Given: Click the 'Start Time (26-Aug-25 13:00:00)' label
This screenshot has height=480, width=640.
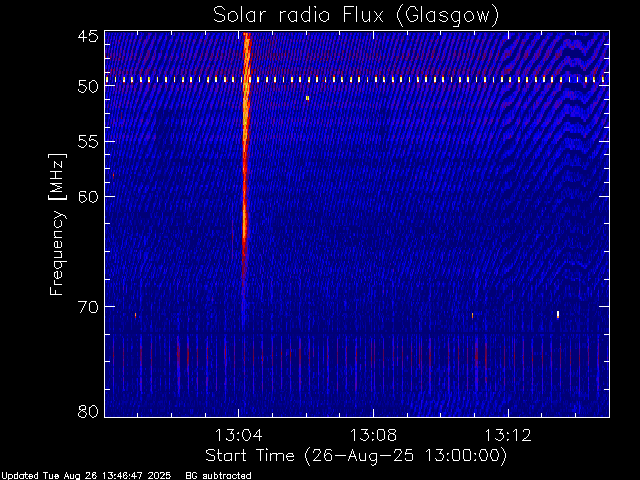Looking at the screenshot, I should (x=356, y=456).
